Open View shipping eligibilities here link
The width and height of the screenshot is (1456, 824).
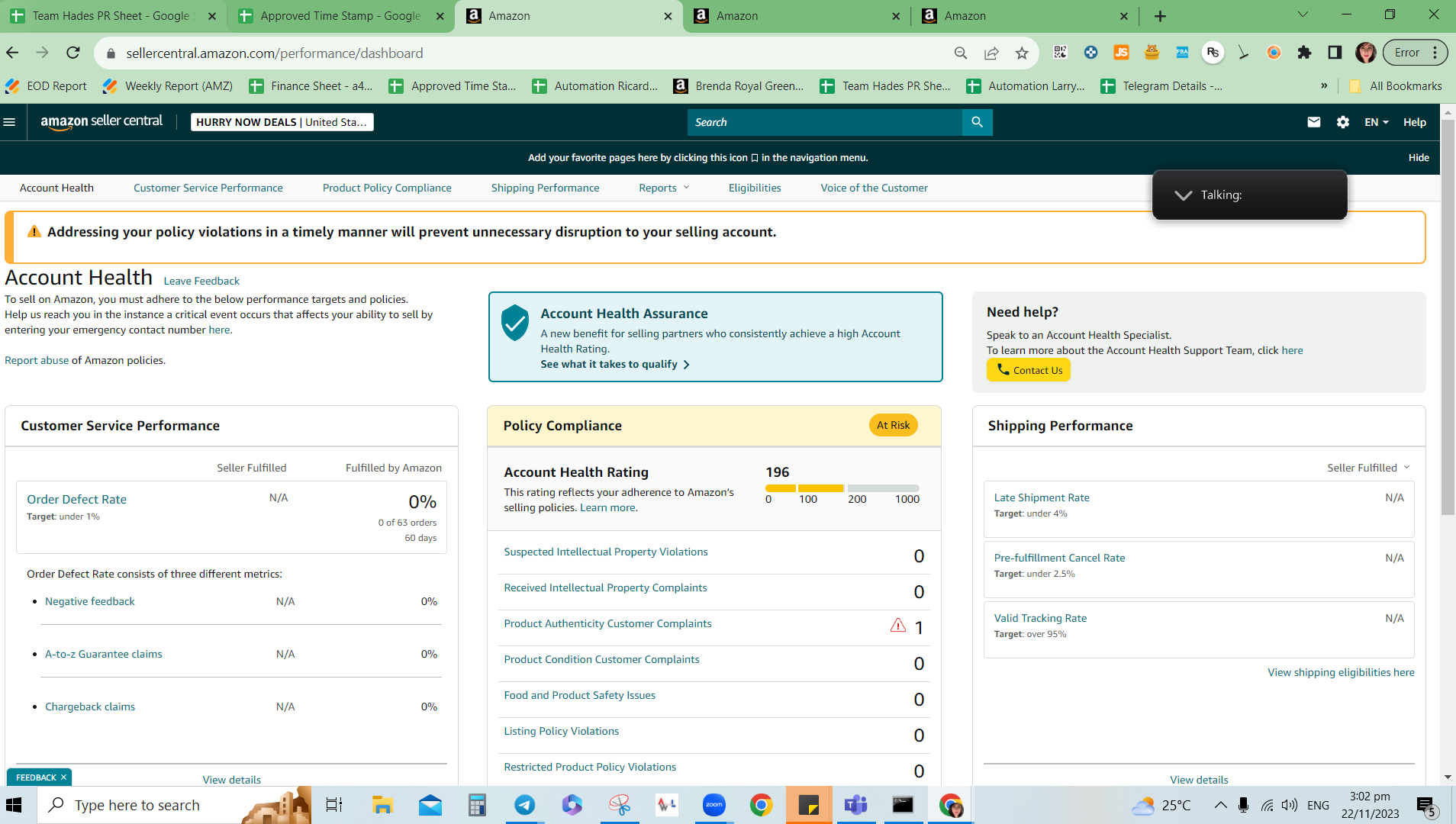point(1341,672)
